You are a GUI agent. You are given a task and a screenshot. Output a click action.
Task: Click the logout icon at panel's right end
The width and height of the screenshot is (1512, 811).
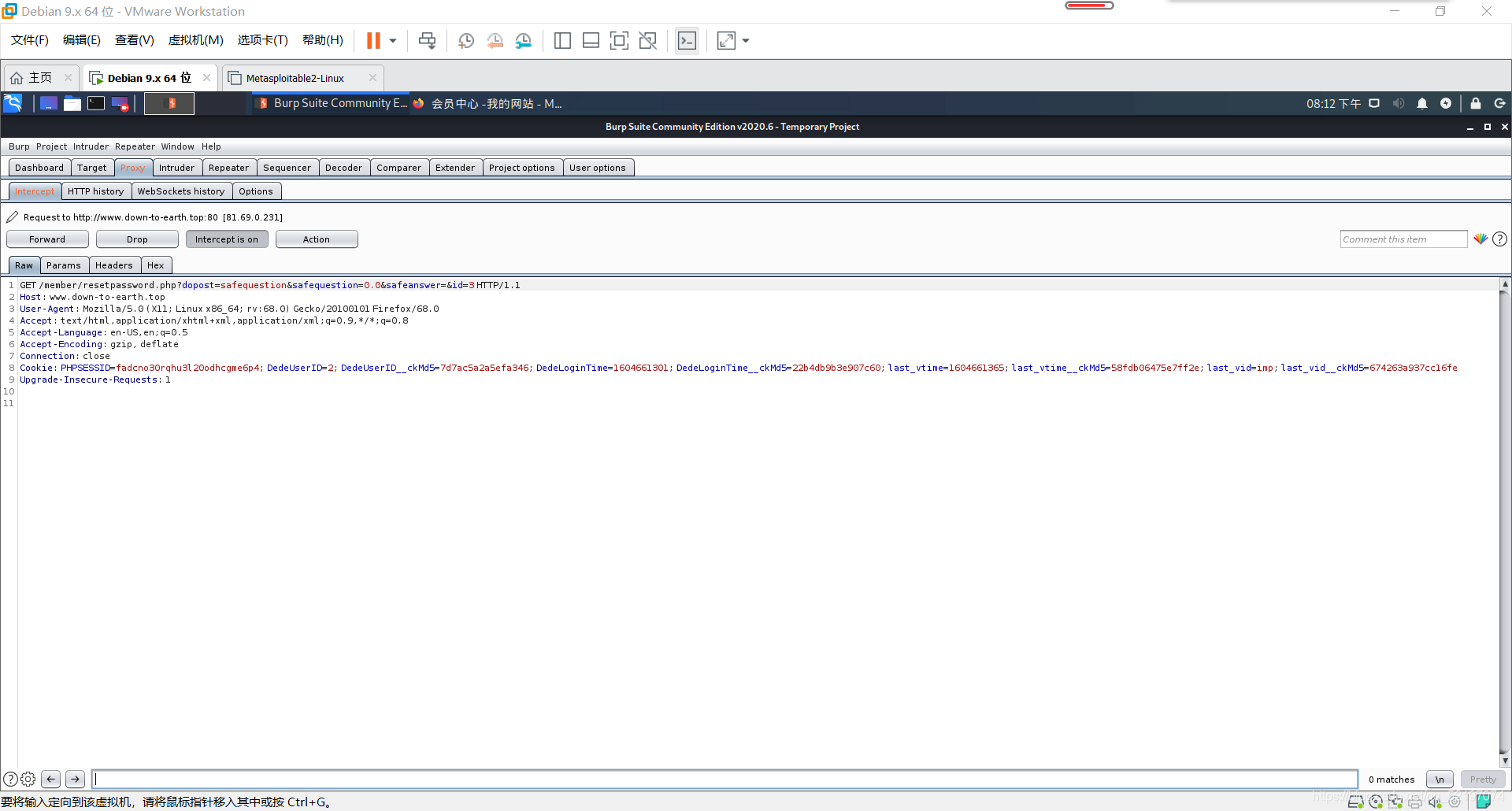coord(1499,103)
